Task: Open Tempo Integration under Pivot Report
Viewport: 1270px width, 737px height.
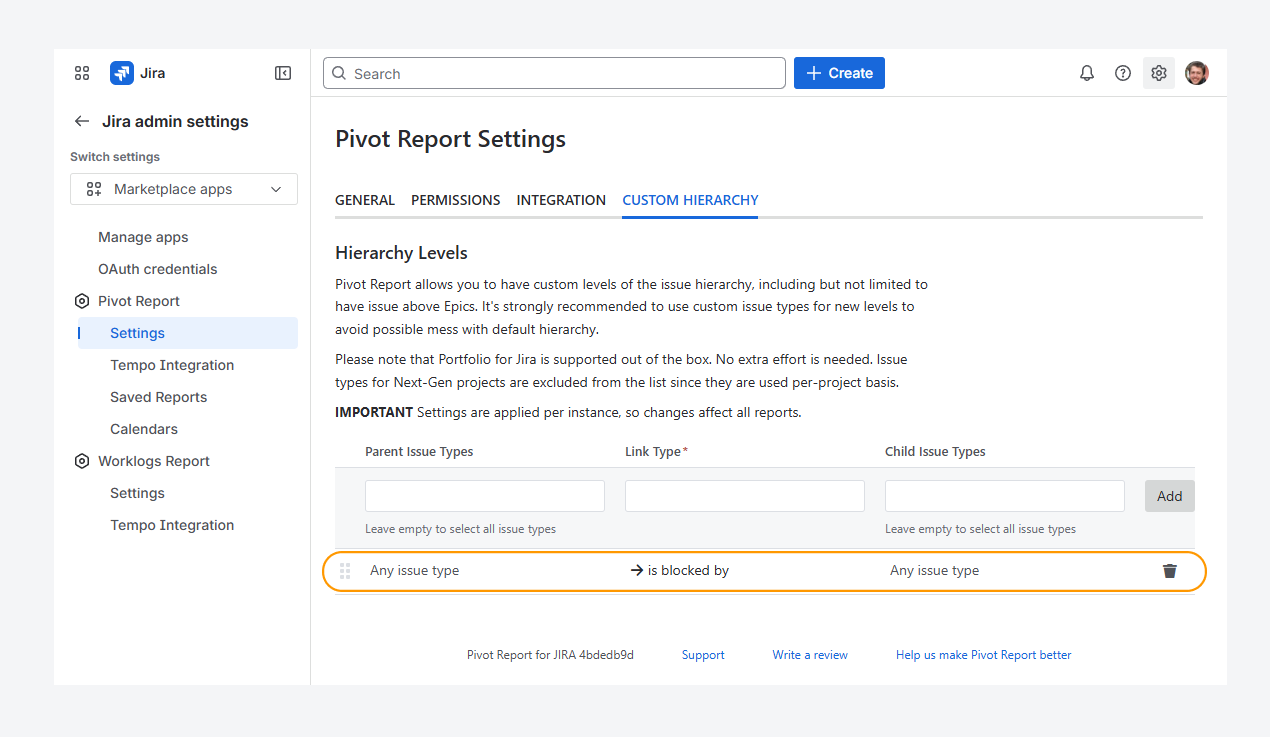Action: pos(172,365)
